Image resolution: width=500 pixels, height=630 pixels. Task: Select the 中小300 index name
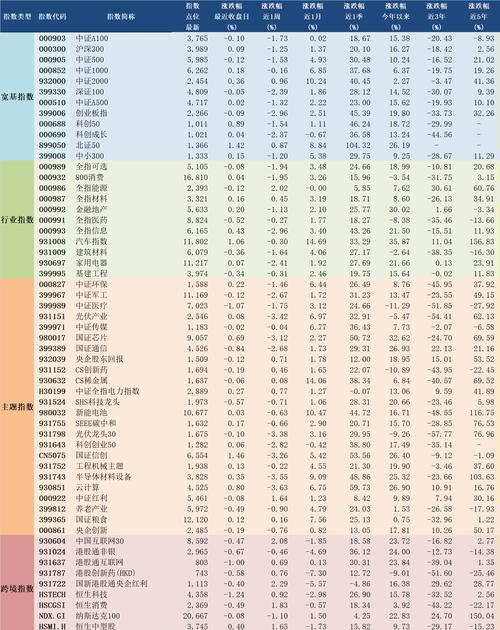[x=90, y=156]
